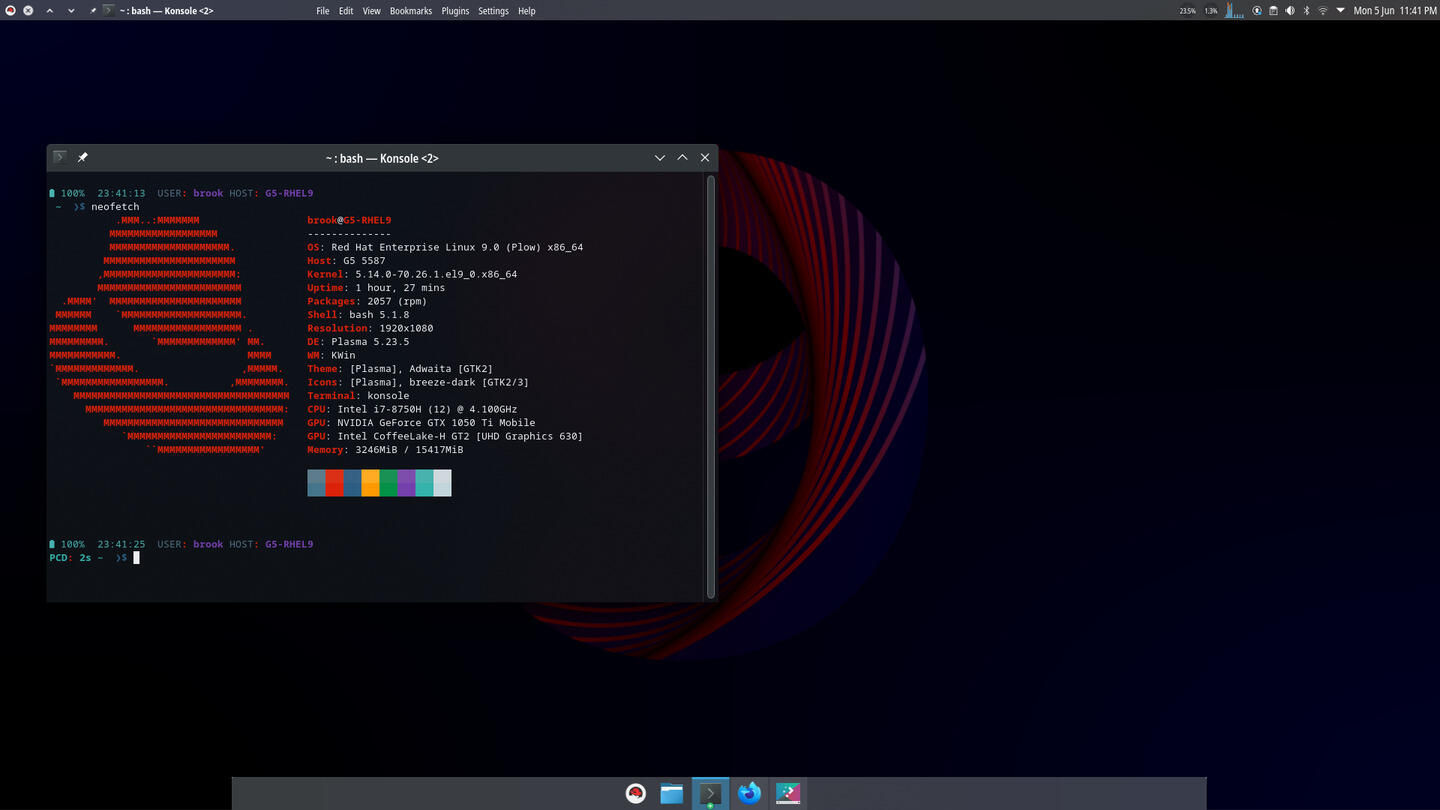Toggle the pin button in Konsole title bar

[x=83, y=157]
